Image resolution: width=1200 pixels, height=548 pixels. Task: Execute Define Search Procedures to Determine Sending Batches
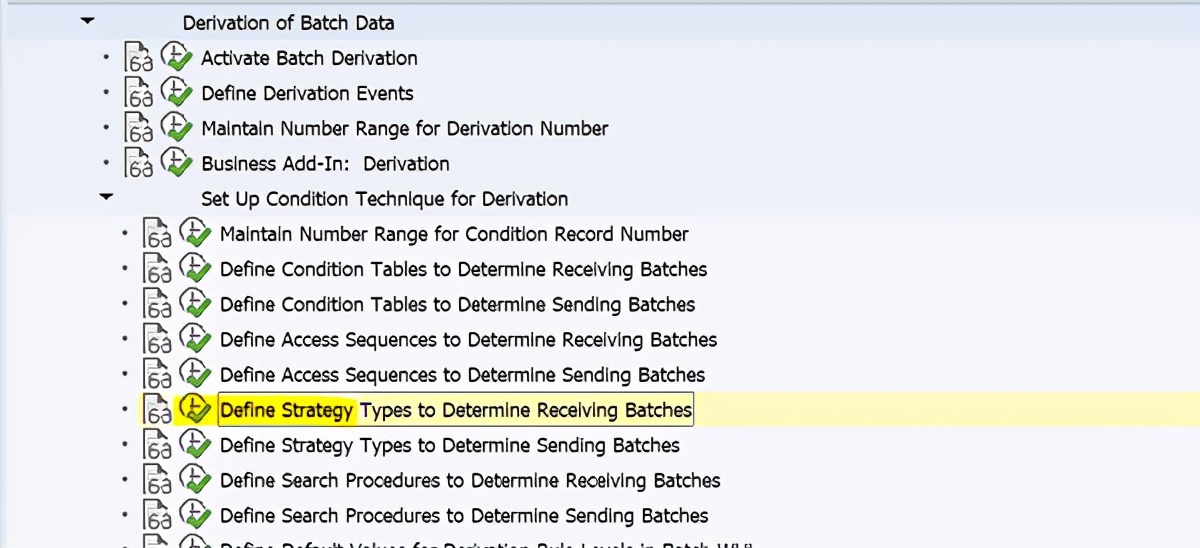[195, 516]
